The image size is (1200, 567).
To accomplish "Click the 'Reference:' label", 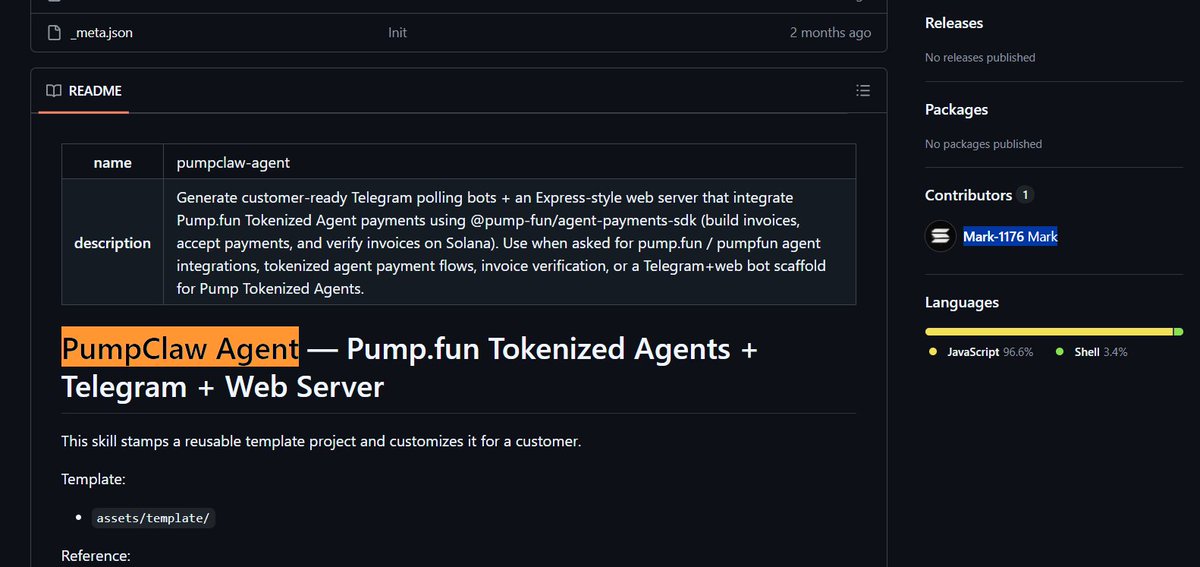I will coord(96,555).
